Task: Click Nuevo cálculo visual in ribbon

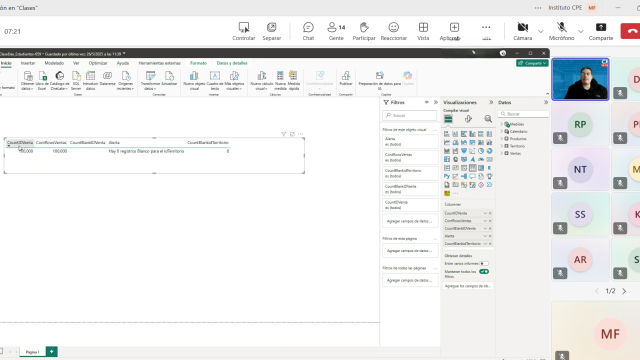Action: (262, 80)
